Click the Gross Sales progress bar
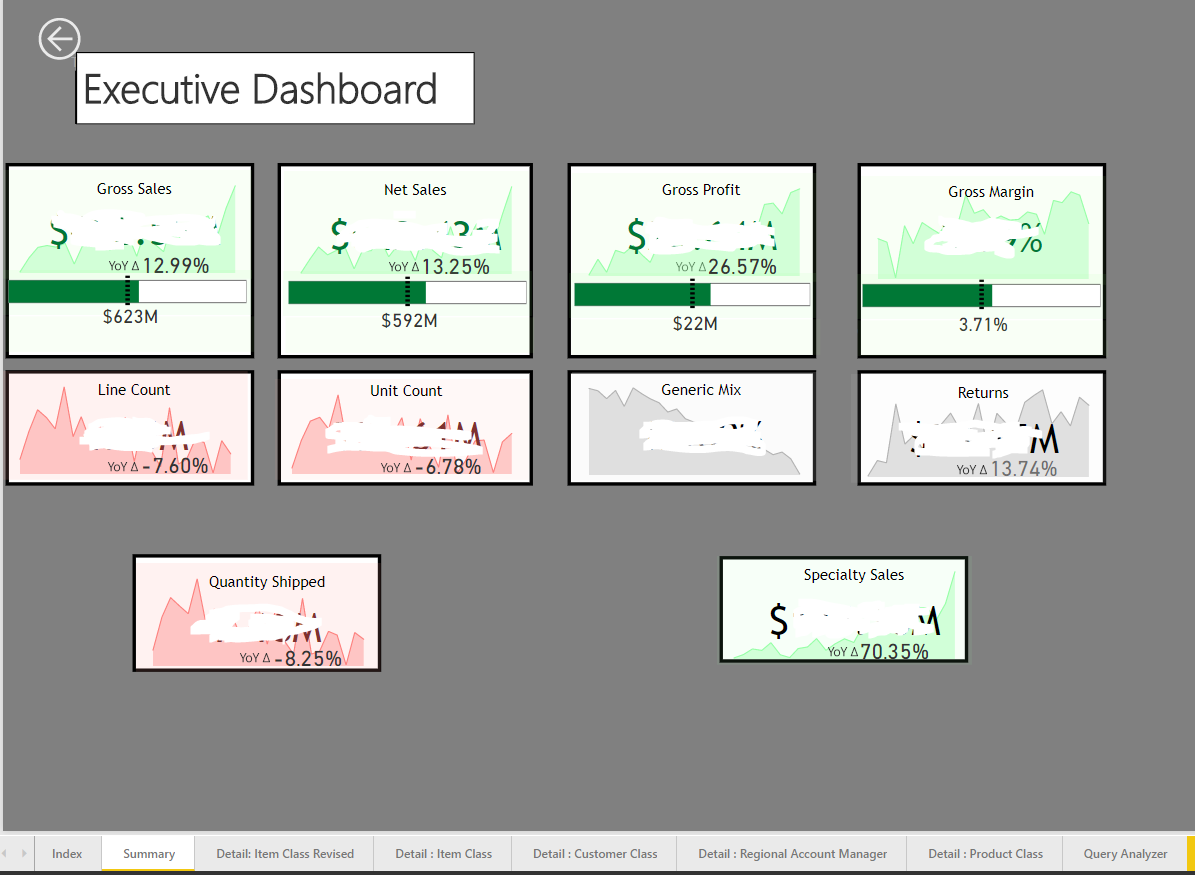This screenshot has height=875, width=1195. click(127, 291)
